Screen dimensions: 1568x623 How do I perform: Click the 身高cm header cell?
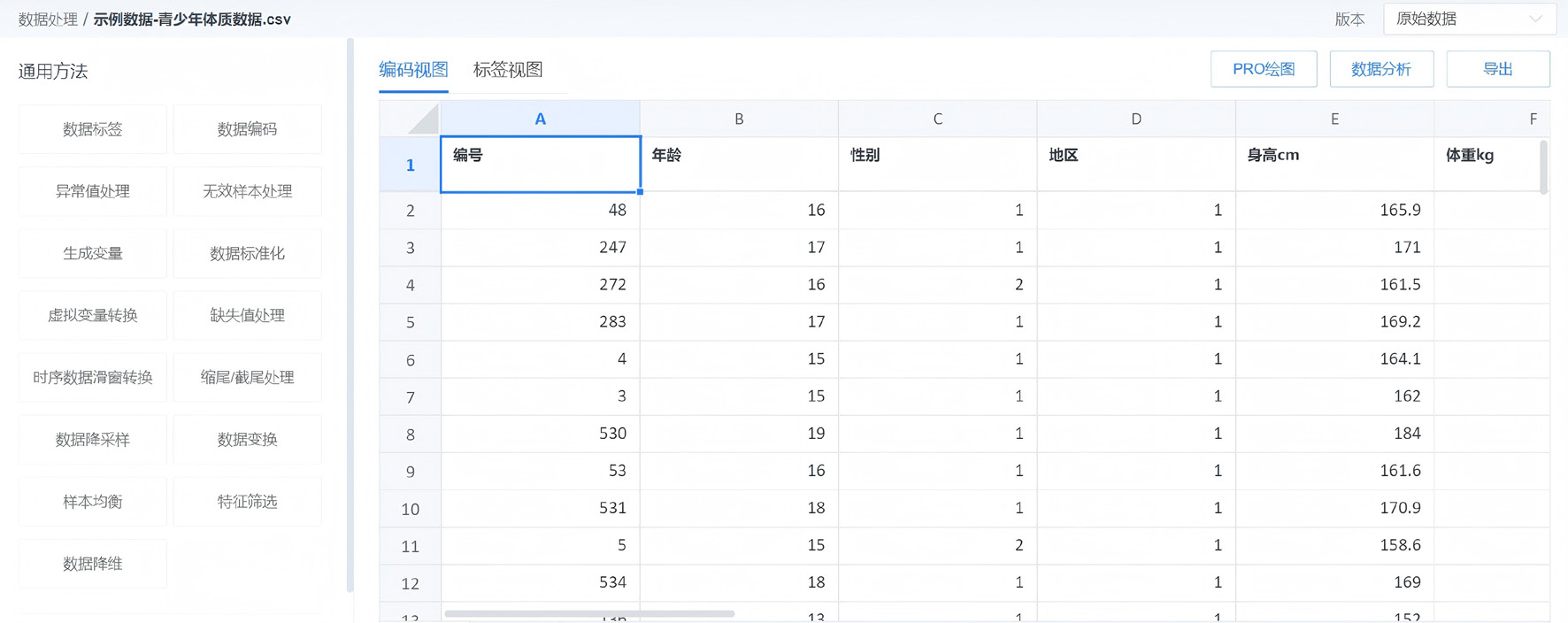pyautogui.click(x=1334, y=164)
